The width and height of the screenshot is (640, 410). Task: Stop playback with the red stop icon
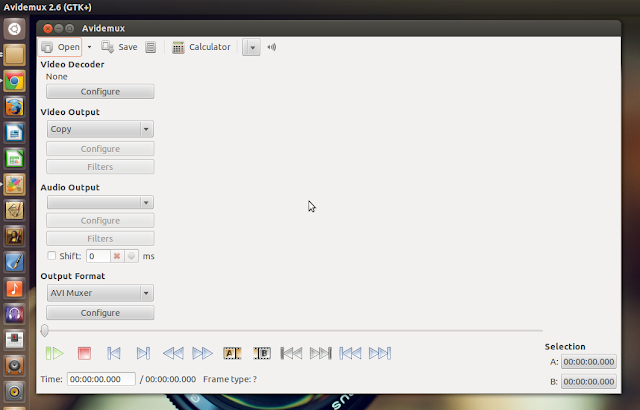[x=84, y=353]
